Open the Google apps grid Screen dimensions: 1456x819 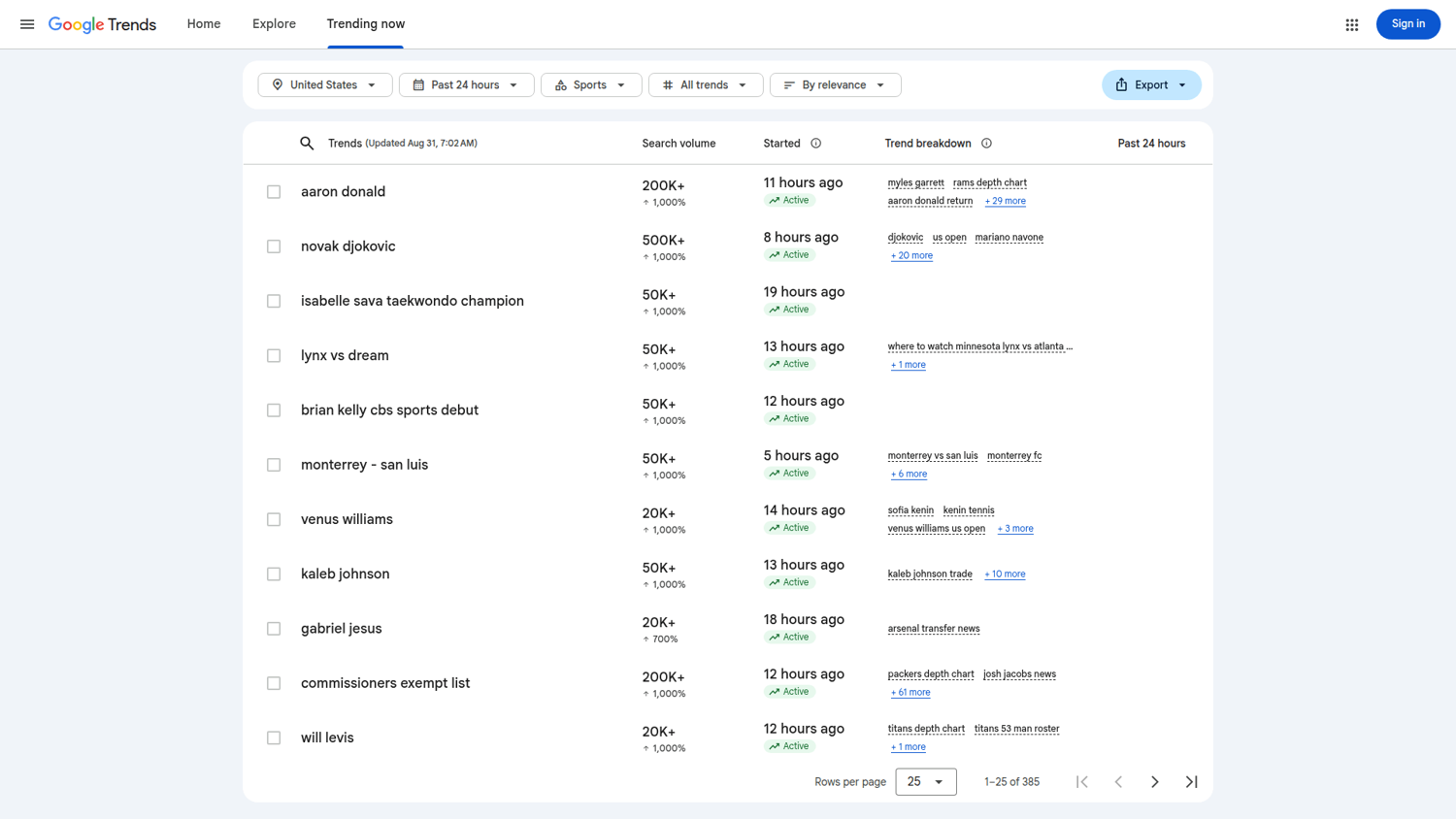coord(1351,24)
